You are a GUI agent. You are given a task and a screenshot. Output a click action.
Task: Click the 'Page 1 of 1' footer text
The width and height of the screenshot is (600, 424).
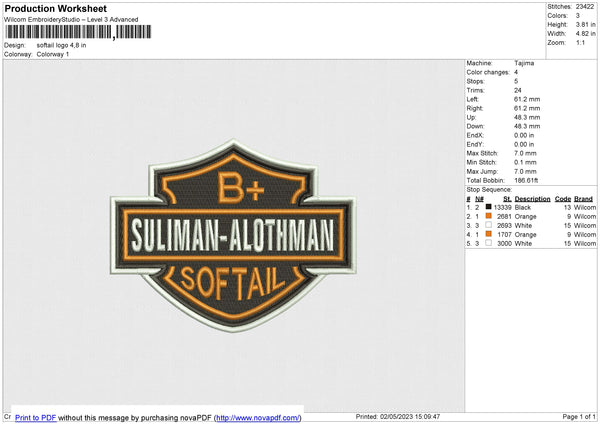tap(579, 416)
